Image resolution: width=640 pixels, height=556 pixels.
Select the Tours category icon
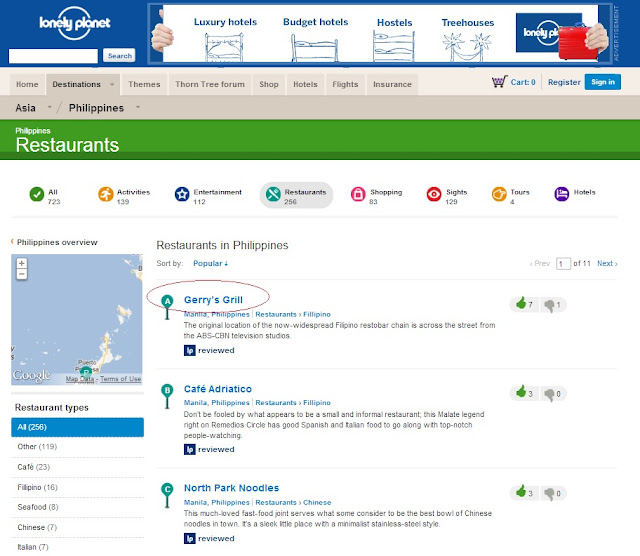(499, 194)
